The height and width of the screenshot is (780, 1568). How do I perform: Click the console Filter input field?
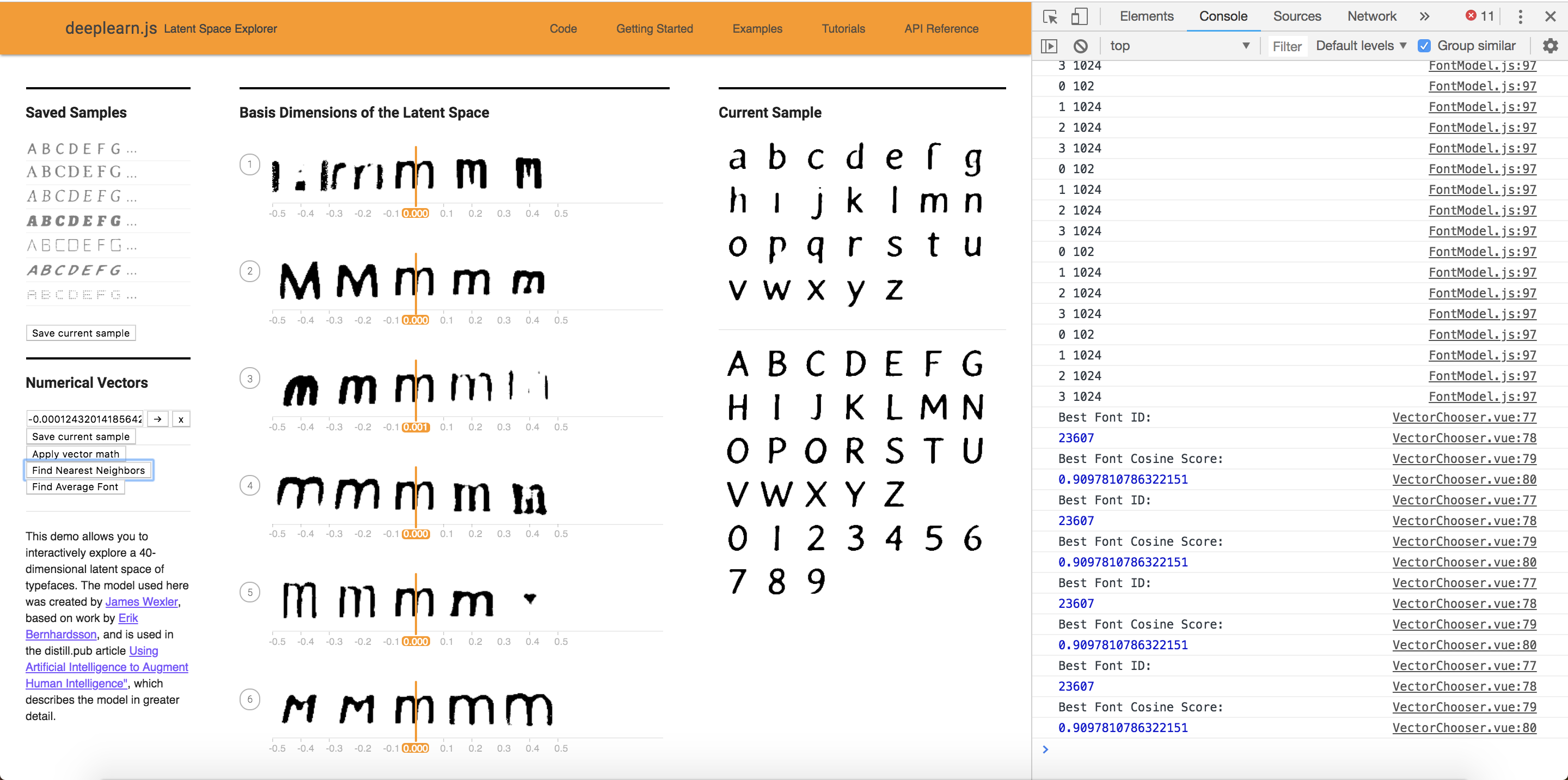point(1287,46)
